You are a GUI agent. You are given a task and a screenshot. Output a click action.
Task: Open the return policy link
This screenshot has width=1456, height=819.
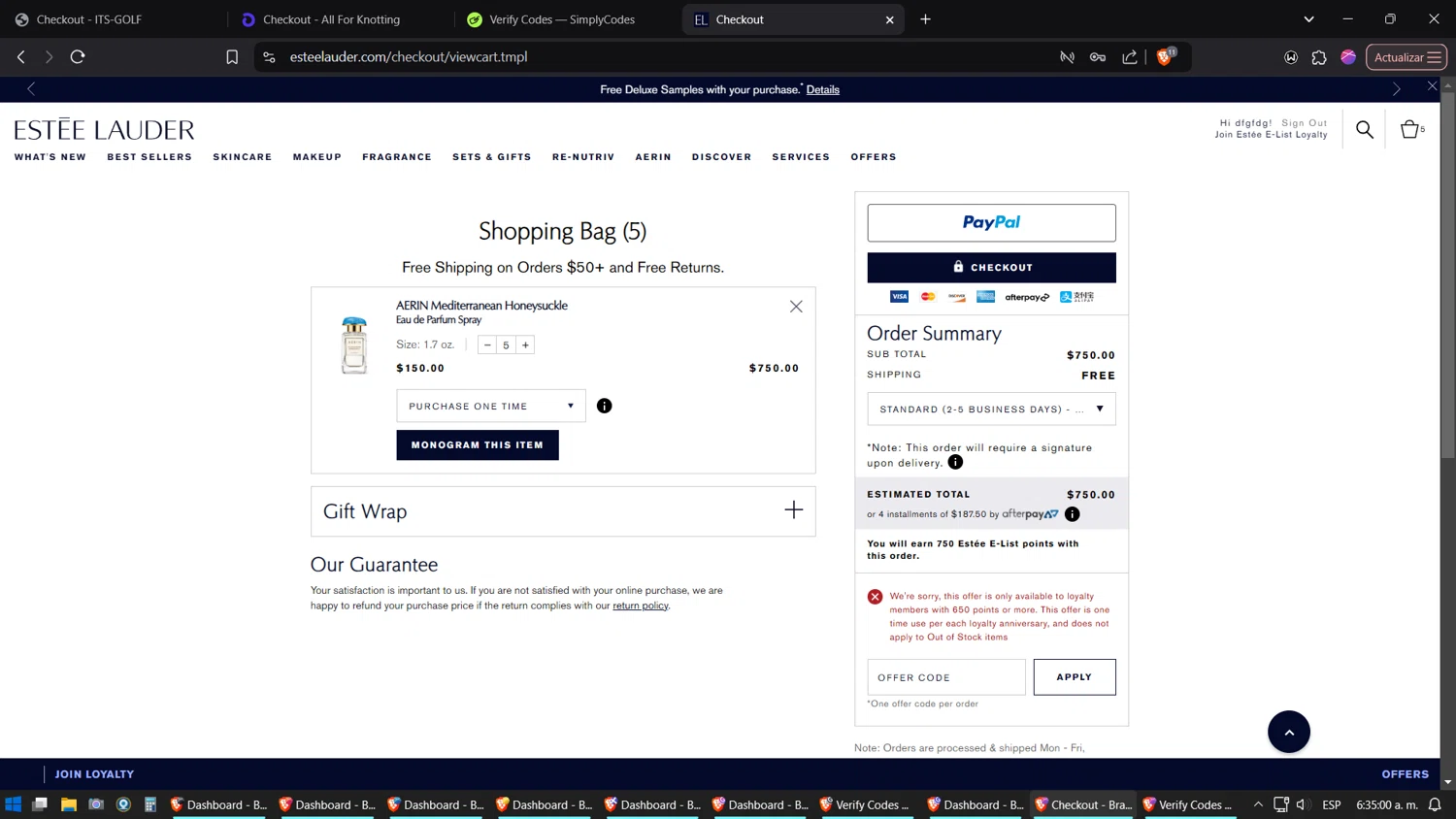click(641, 606)
